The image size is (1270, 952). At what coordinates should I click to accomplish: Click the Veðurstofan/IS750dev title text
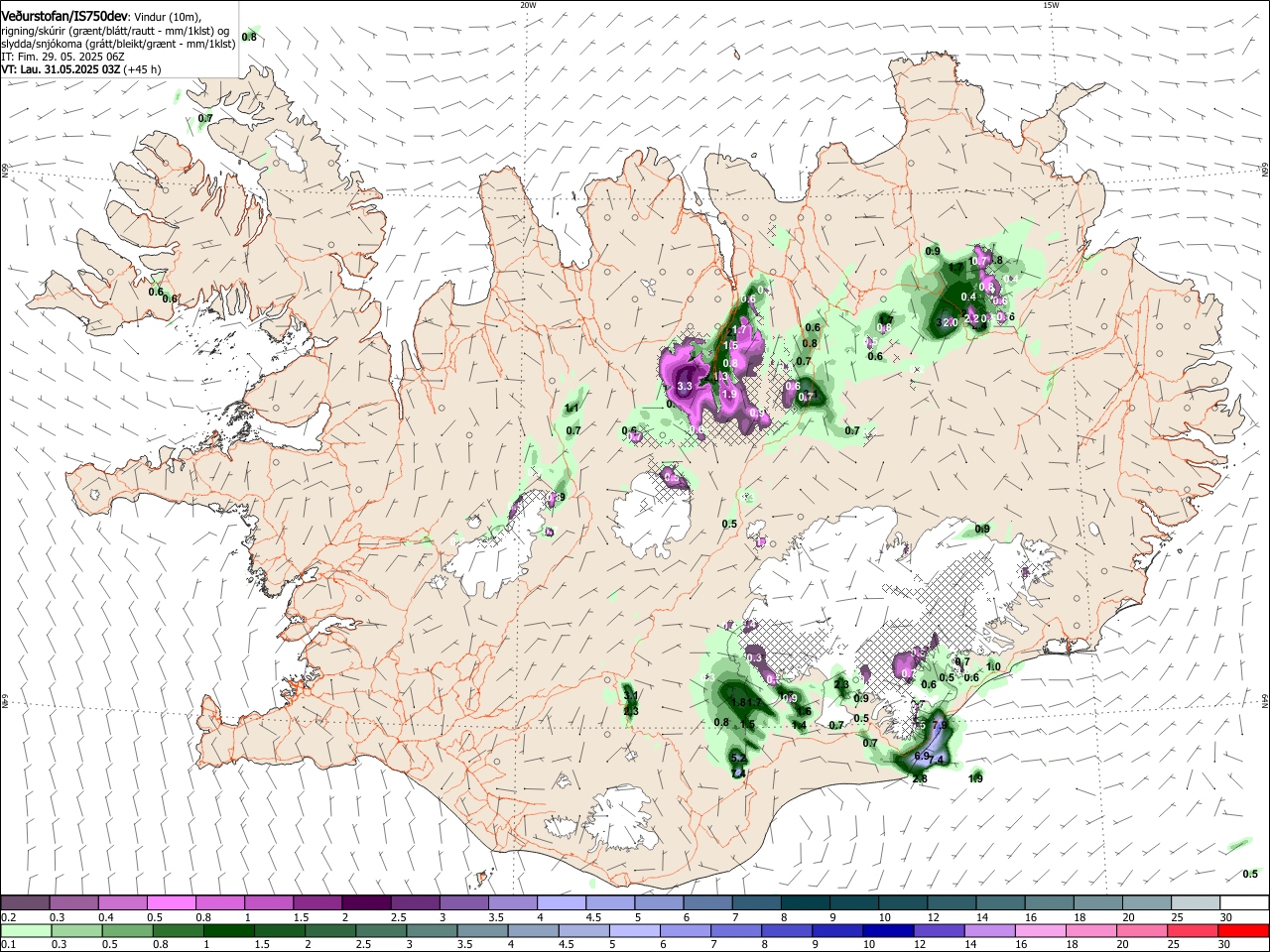point(64,16)
